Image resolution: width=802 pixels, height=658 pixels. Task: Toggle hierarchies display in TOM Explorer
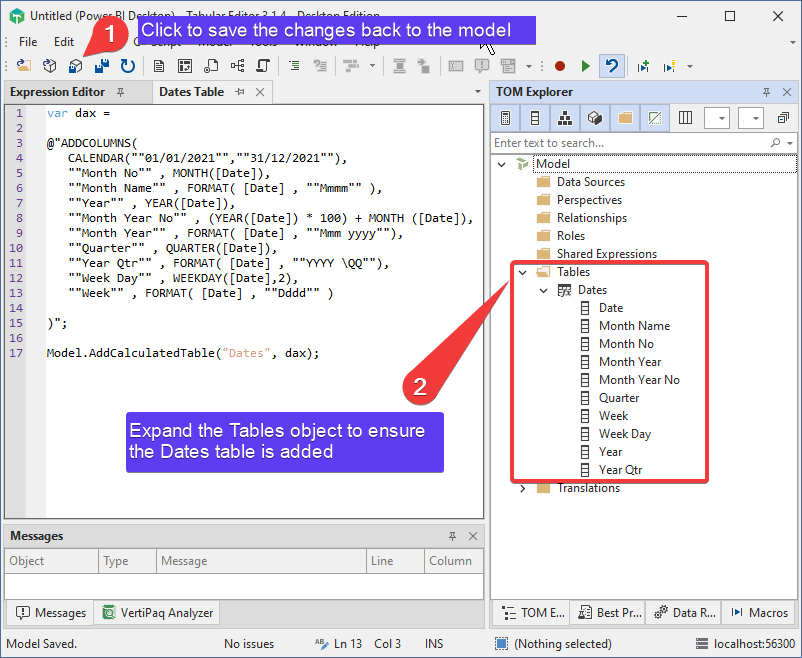pyautogui.click(x=565, y=118)
